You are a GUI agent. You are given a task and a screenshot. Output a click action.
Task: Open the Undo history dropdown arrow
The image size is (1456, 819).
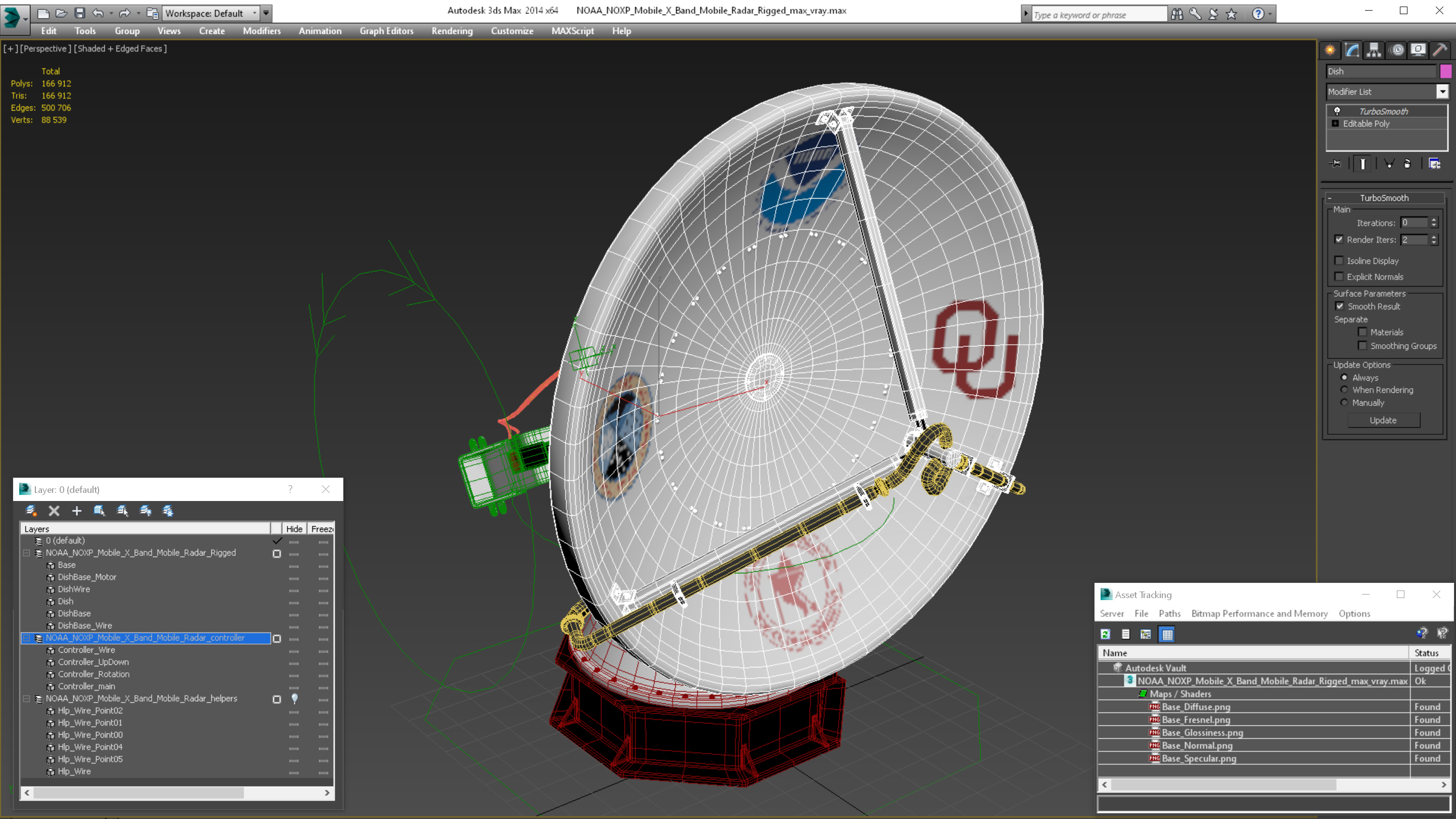point(111,13)
